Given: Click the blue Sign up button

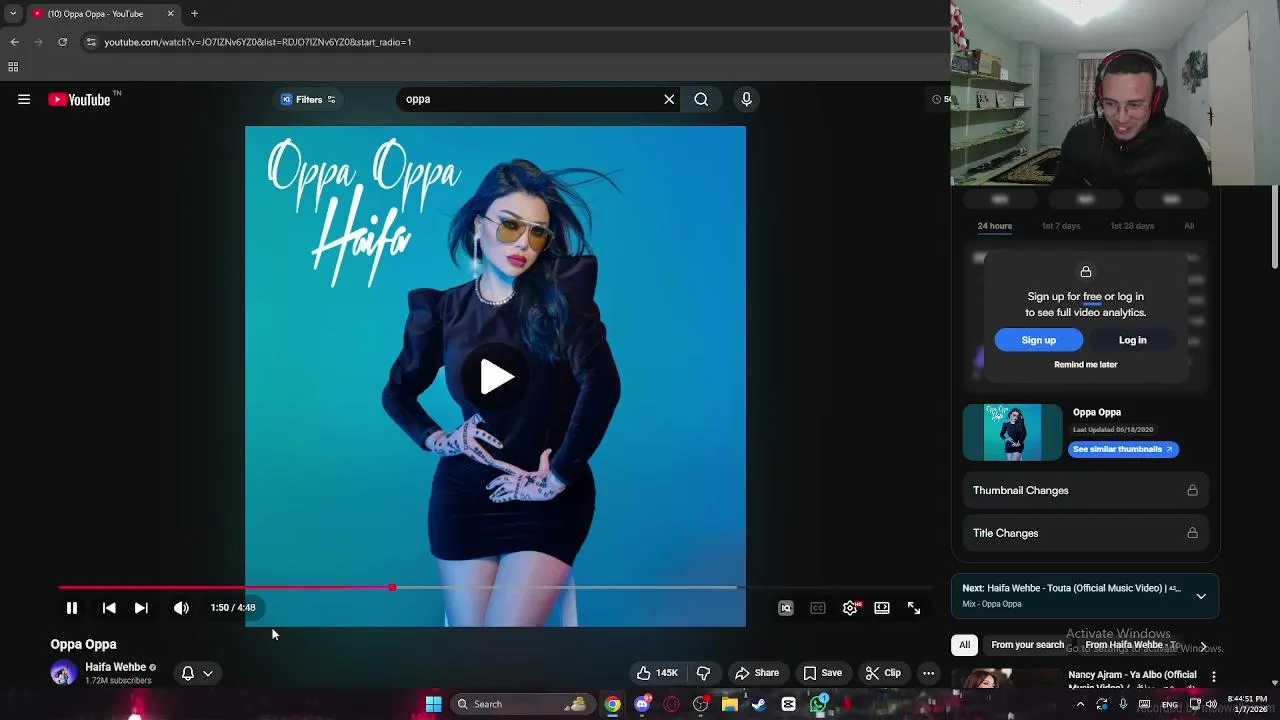Looking at the screenshot, I should pyautogui.click(x=1039, y=340).
